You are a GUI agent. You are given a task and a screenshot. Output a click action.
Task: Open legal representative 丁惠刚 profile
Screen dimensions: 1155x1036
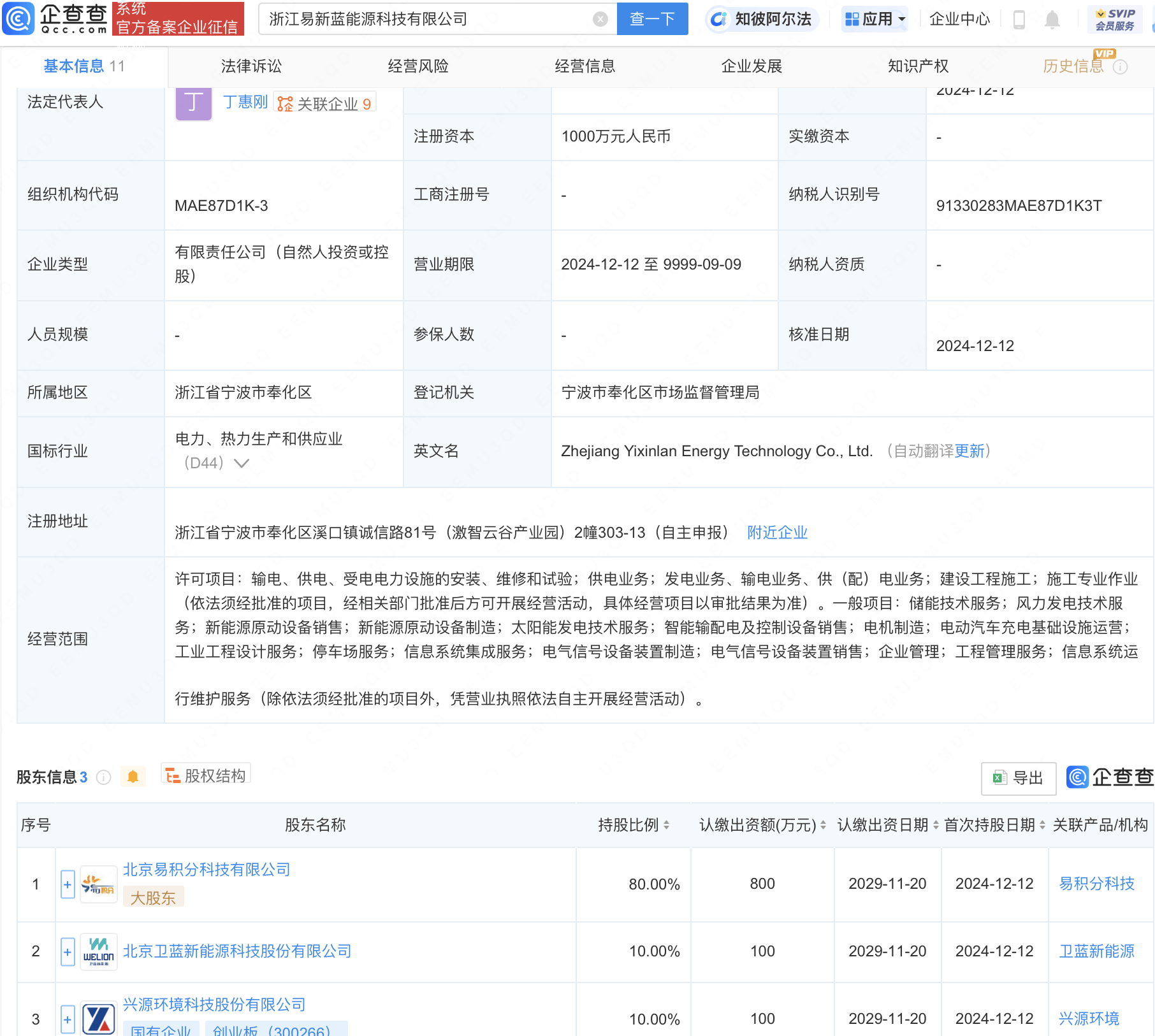pos(245,102)
